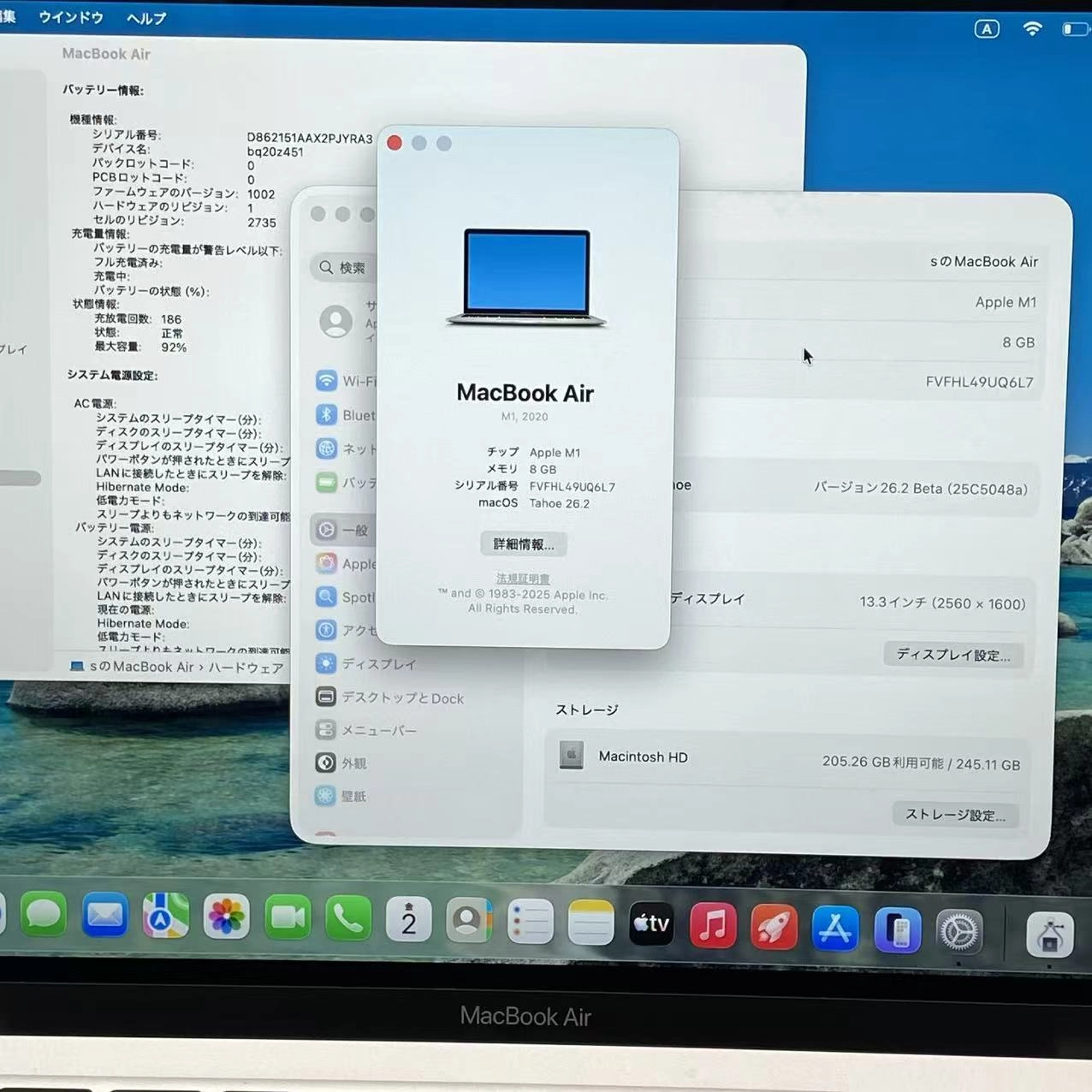Viewport: 1092px width, 1092px height.
Task: Open the ヘルプ menu in the menu bar
Action: pyautogui.click(x=144, y=17)
